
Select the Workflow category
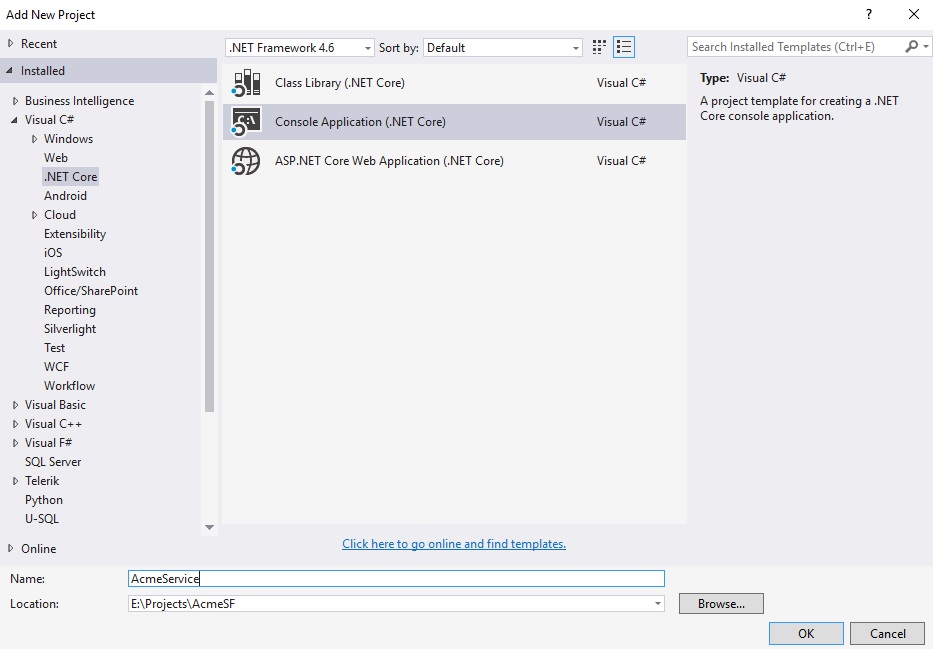point(70,386)
